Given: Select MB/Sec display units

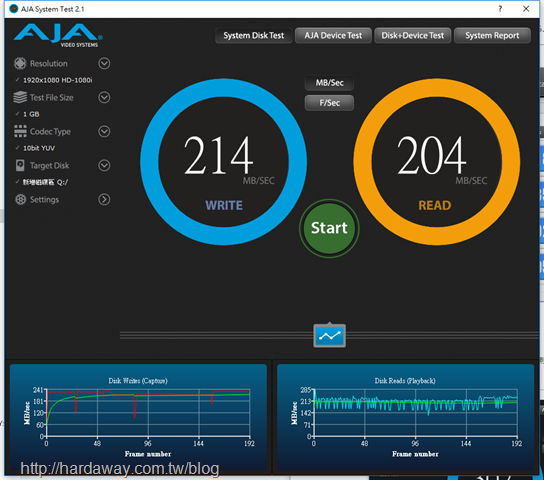Looking at the screenshot, I should pyautogui.click(x=329, y=83).
